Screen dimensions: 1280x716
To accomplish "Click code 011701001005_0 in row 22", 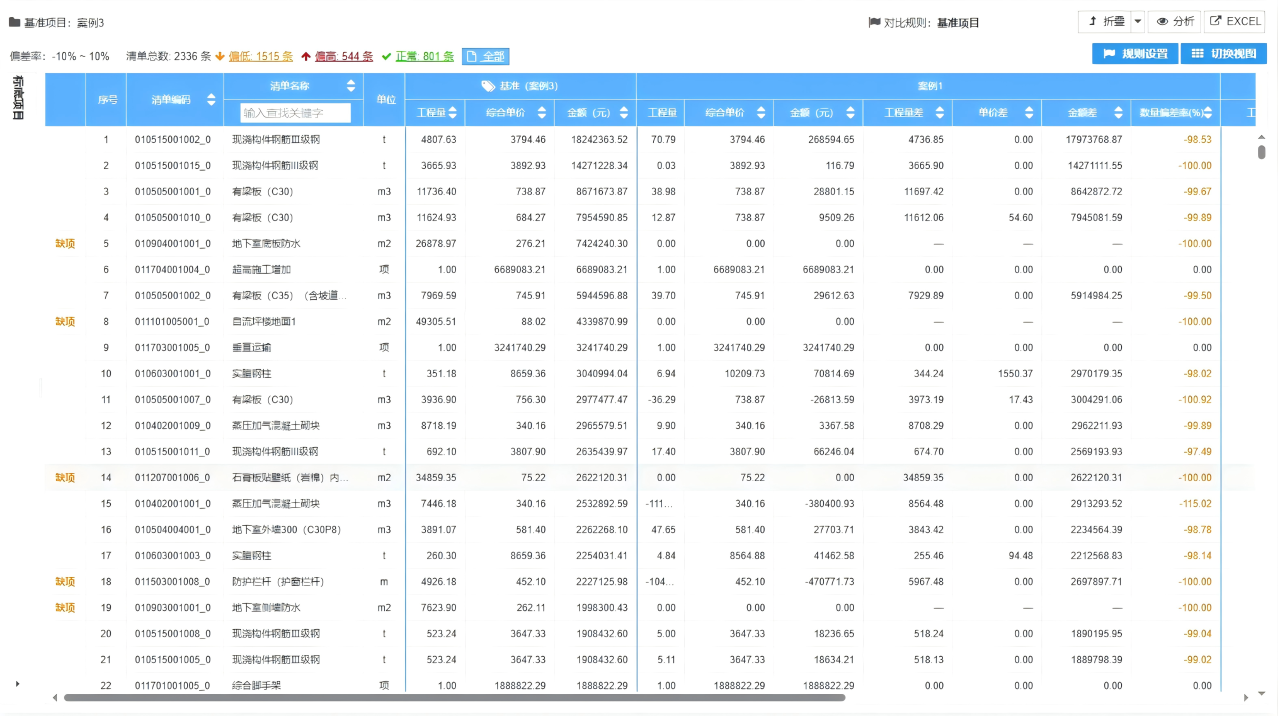I will tap(173, 686).
